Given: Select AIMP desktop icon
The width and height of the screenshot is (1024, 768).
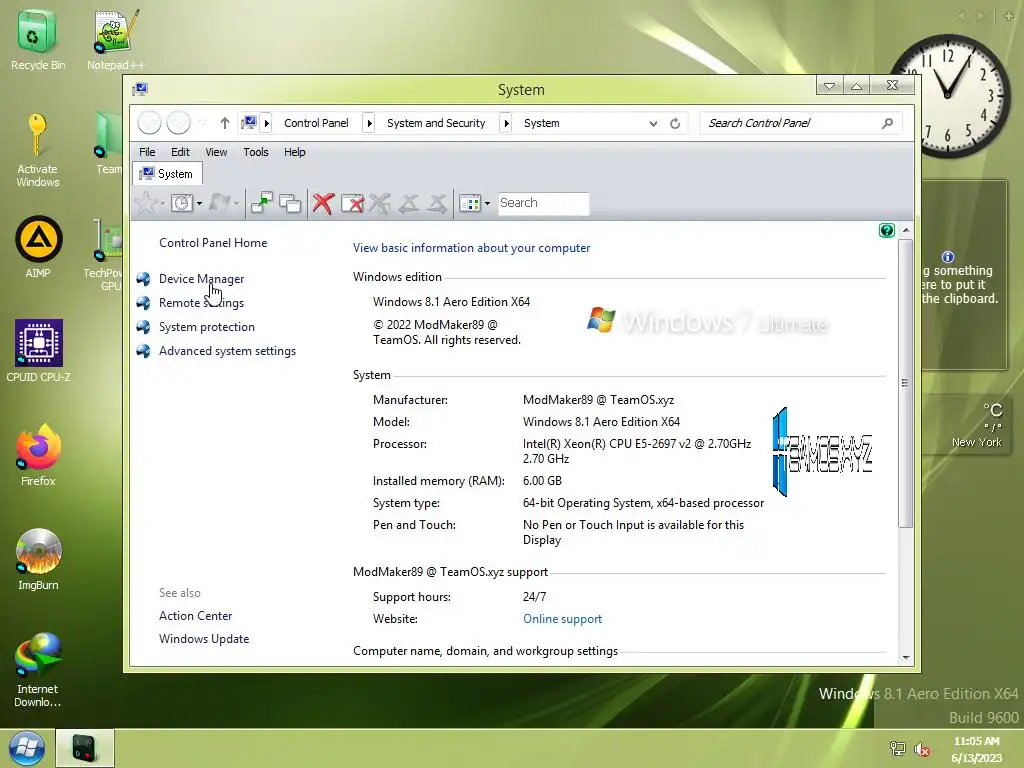Looking at the screenshot, I should (38, 247).
